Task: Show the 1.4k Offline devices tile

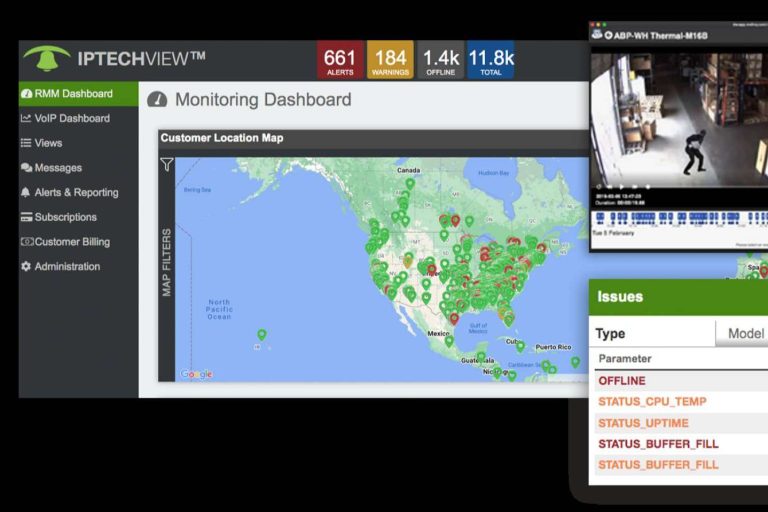Action: pyautogui.click(x=440, y=60)
